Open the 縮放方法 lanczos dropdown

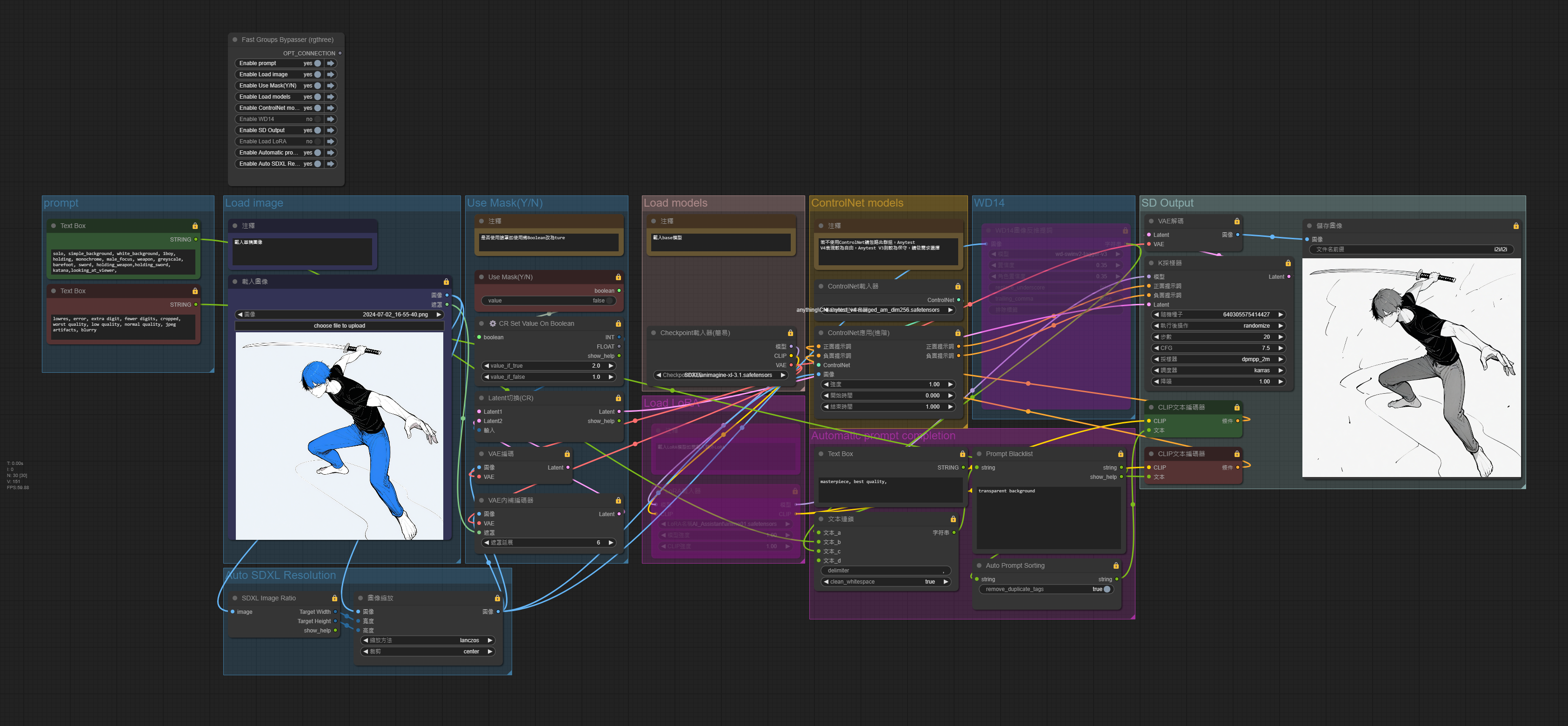click(428, 641)
